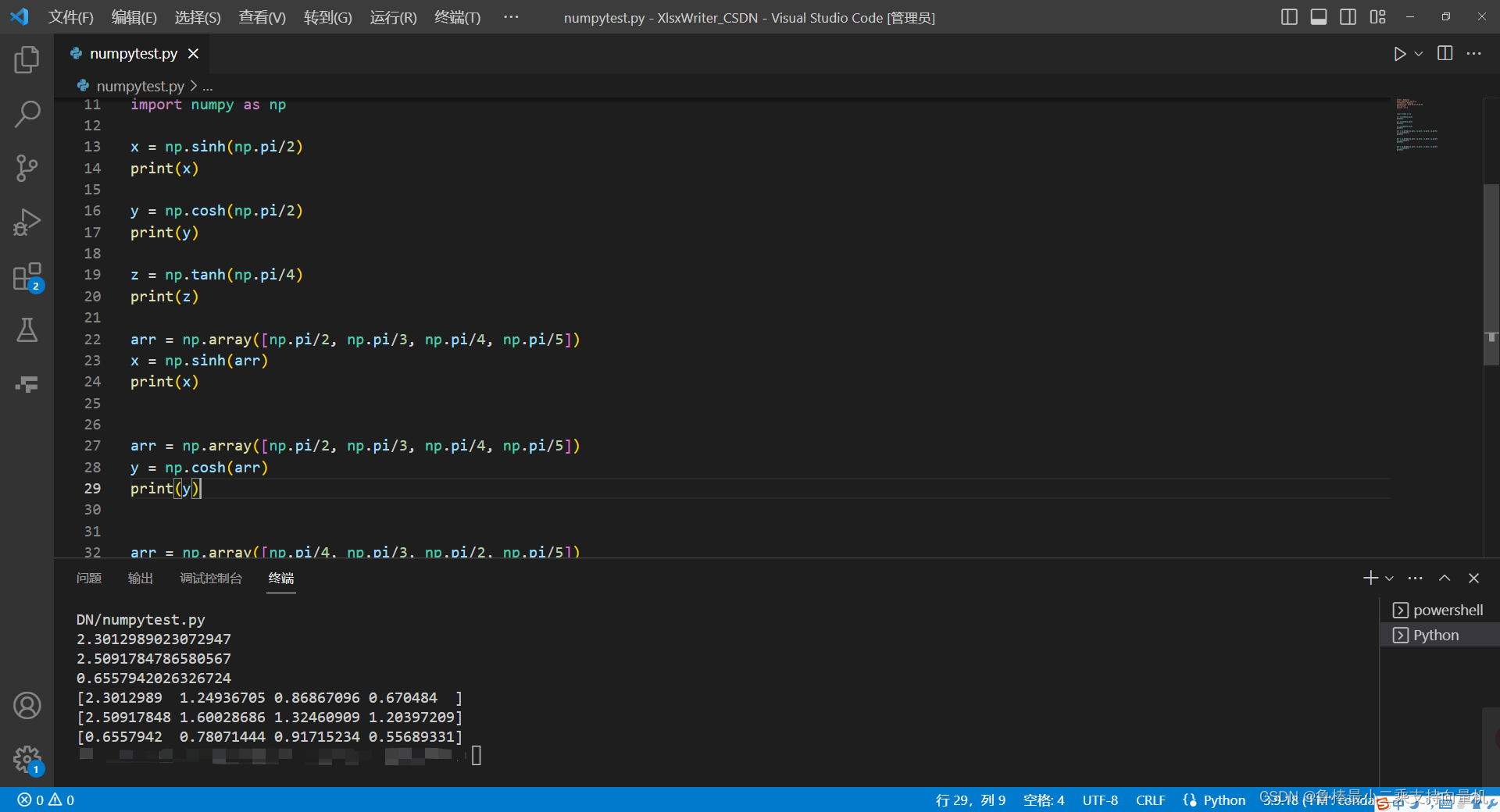Open the 查看(V) menu
This screenshot has width=1500, height=812.
262,17
